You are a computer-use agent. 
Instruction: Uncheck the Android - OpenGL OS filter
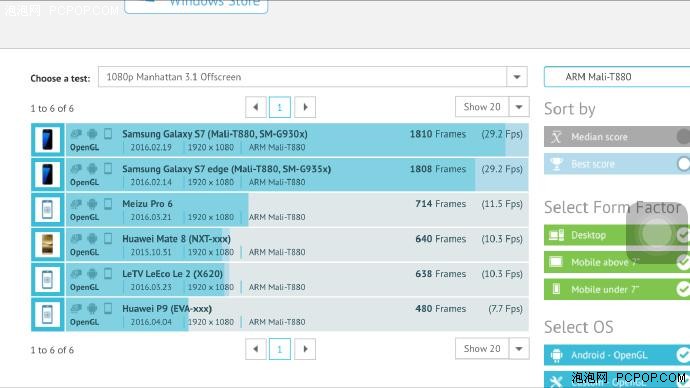click(x=683, y=355)
